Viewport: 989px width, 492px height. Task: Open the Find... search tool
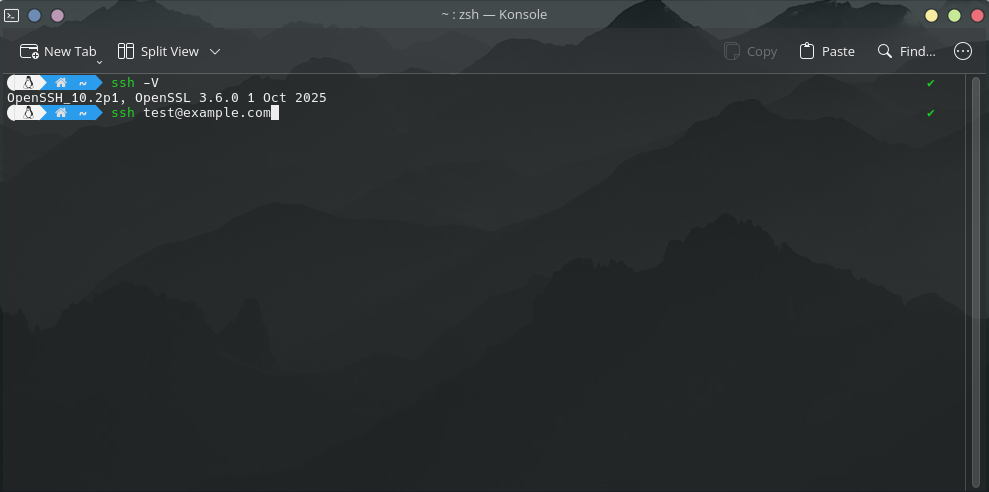coord(906,51)
